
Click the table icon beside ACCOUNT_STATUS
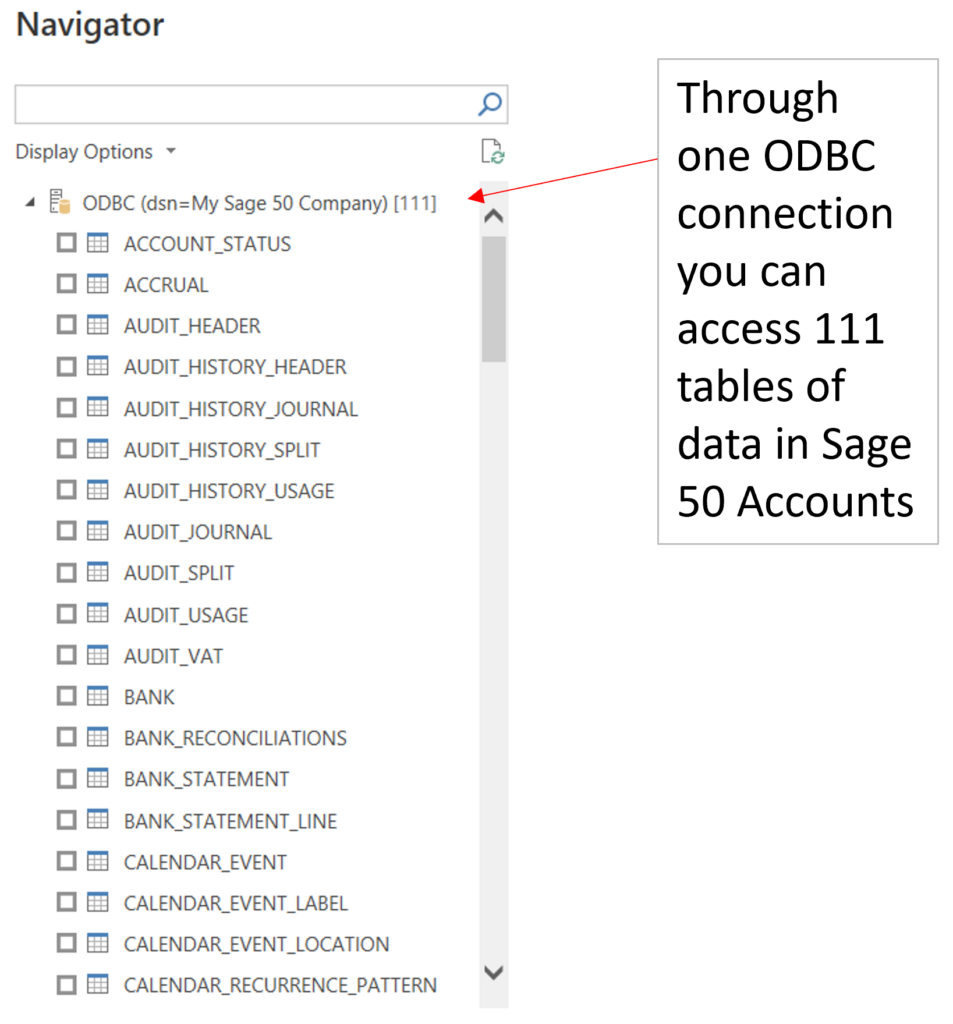tap(99, 242)
